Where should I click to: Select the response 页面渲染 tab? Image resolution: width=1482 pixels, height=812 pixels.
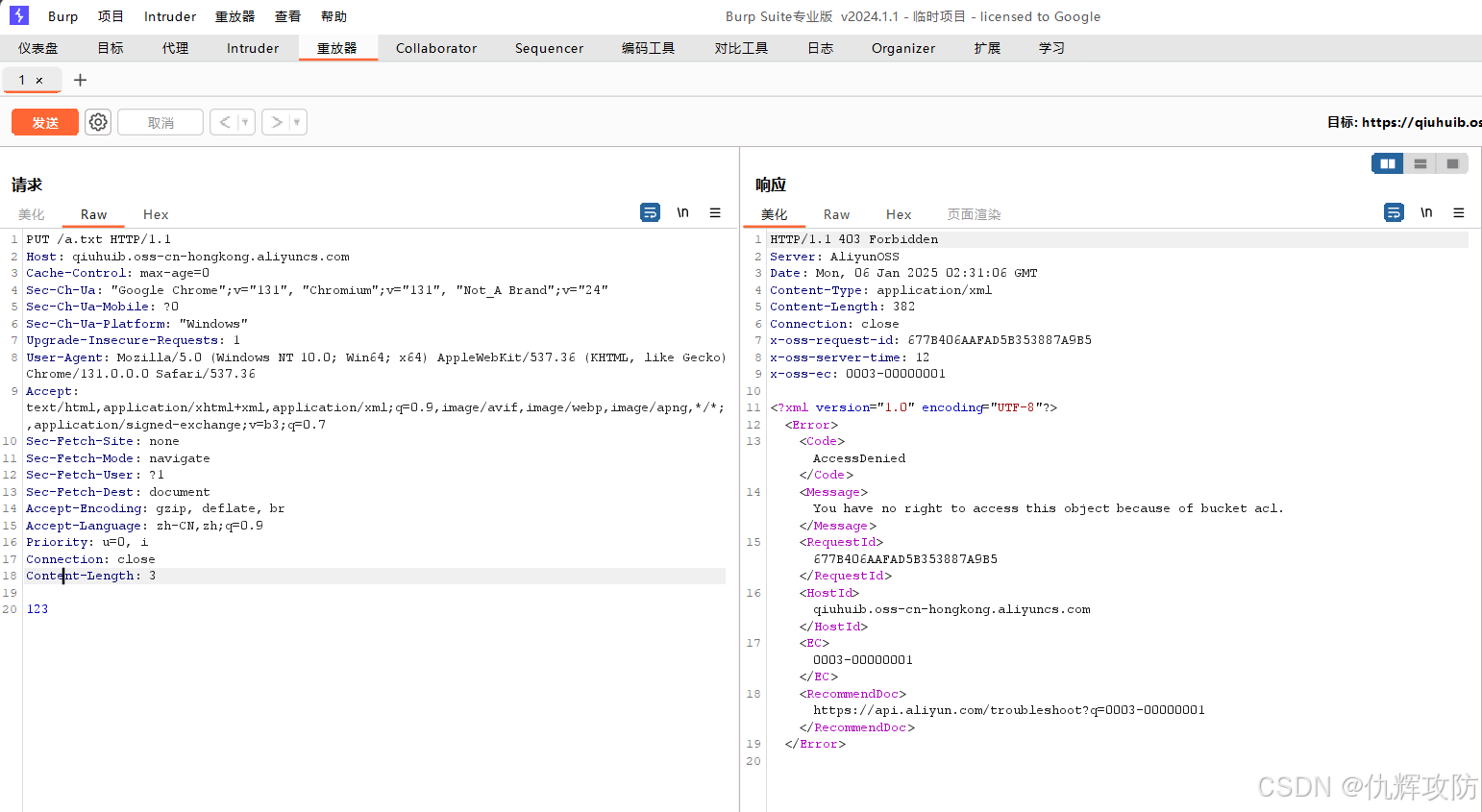pyautogui.click(x=975, y=214)
